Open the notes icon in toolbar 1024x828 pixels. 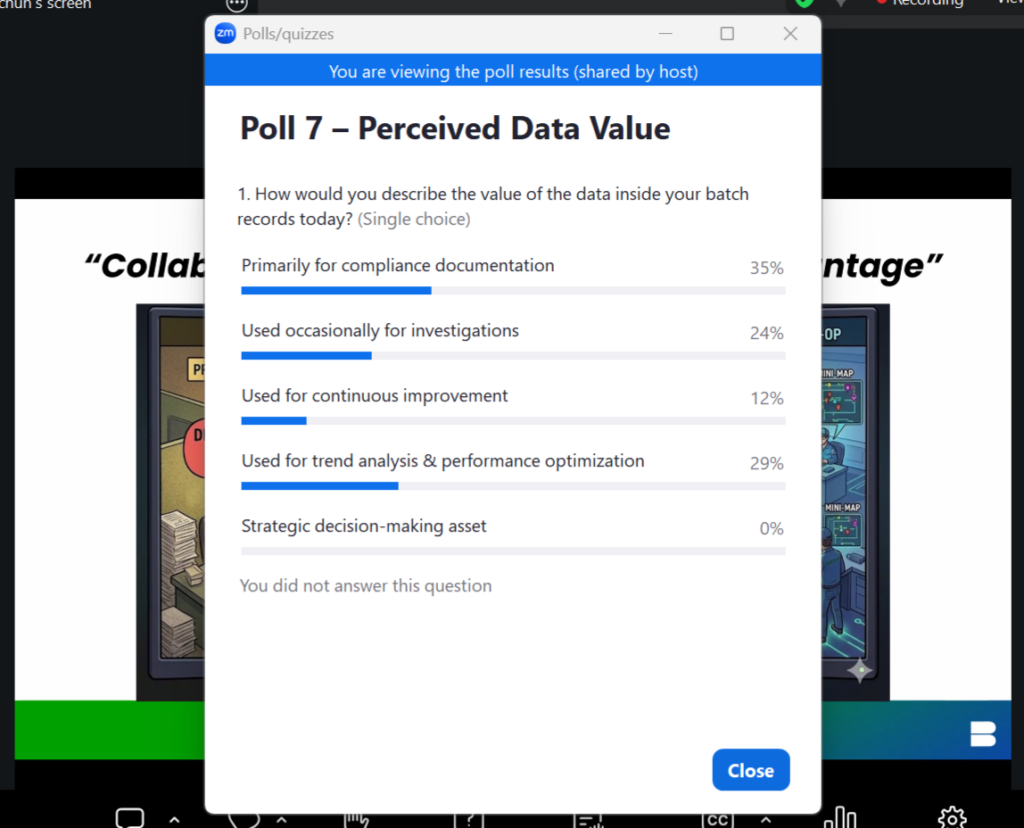(x=589, y=821)
